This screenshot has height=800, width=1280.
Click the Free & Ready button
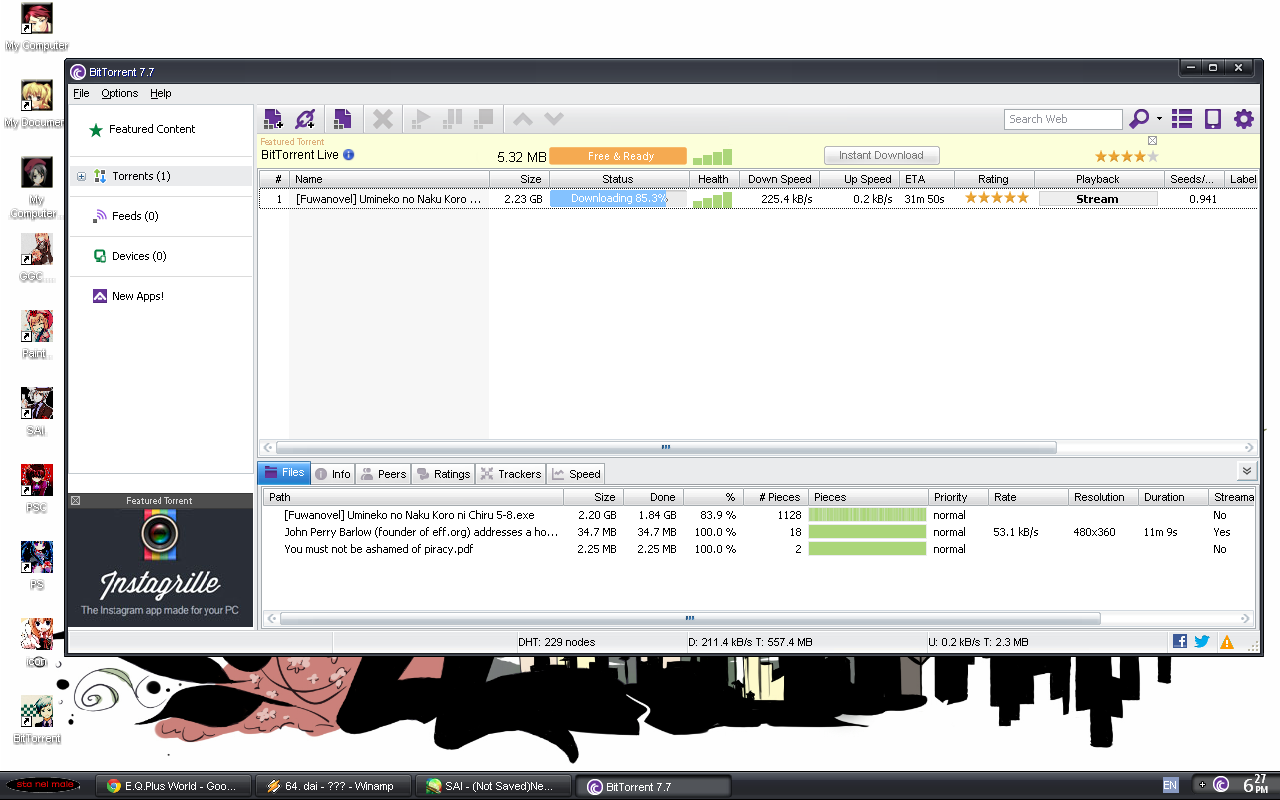tap(618, 156)
